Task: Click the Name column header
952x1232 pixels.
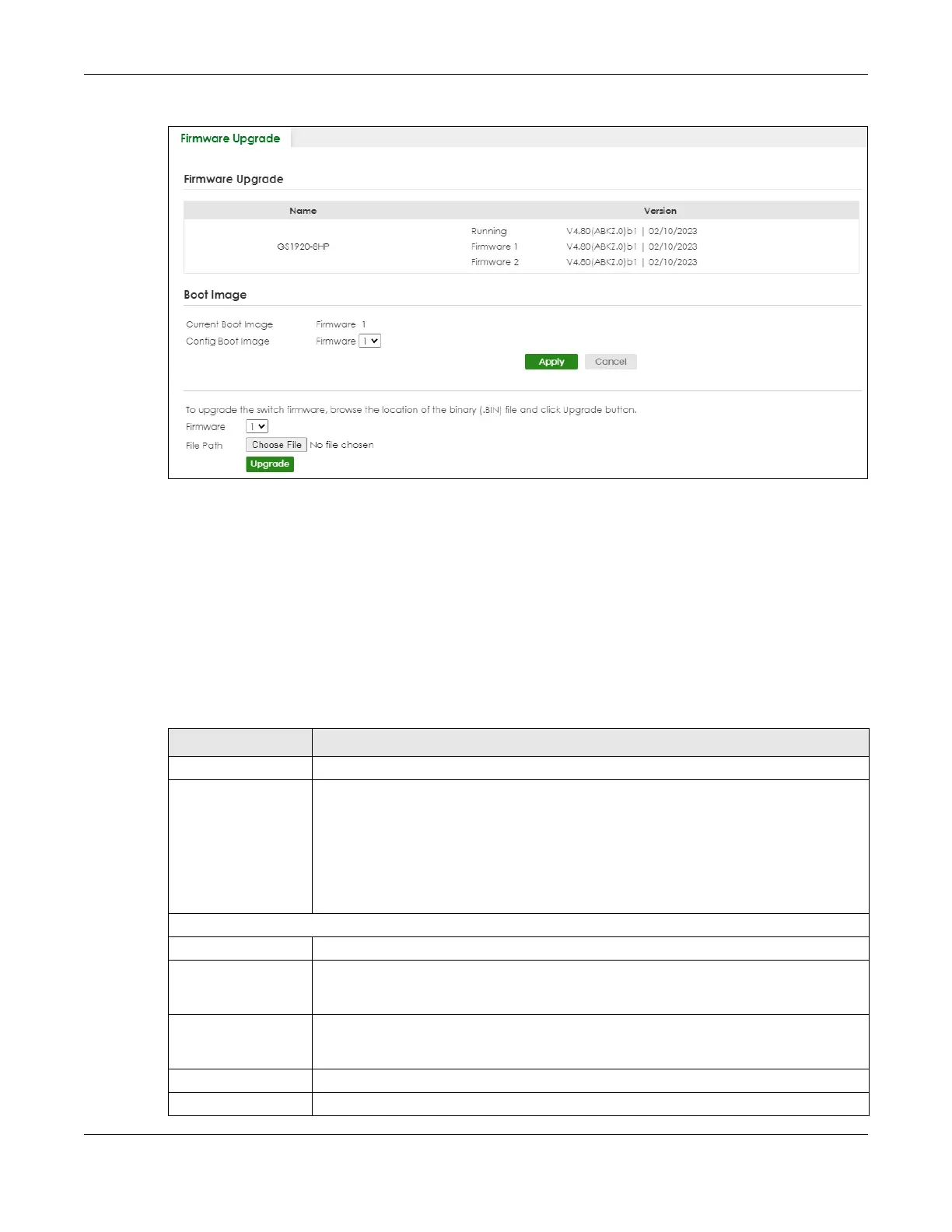Action: click(303, 211)
